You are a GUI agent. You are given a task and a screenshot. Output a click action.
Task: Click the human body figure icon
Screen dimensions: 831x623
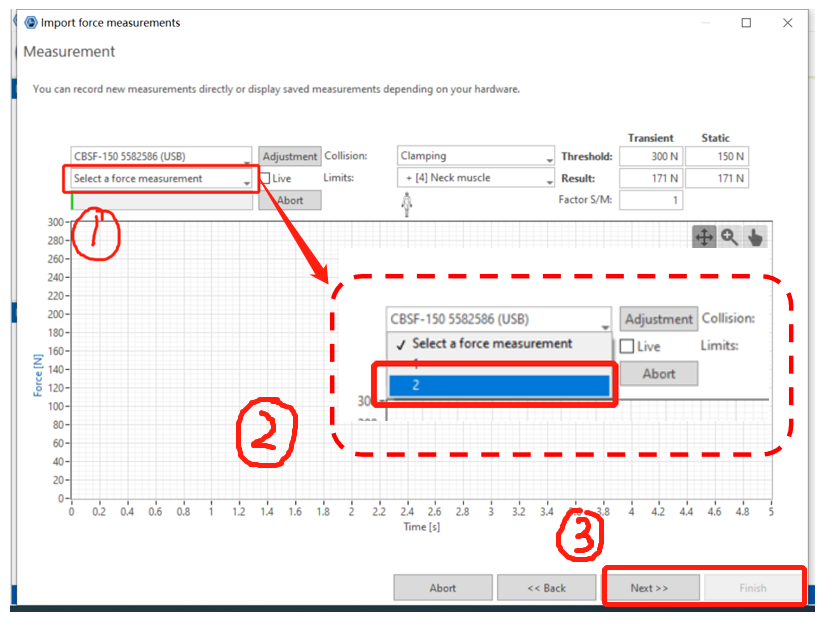pos(407,205)
